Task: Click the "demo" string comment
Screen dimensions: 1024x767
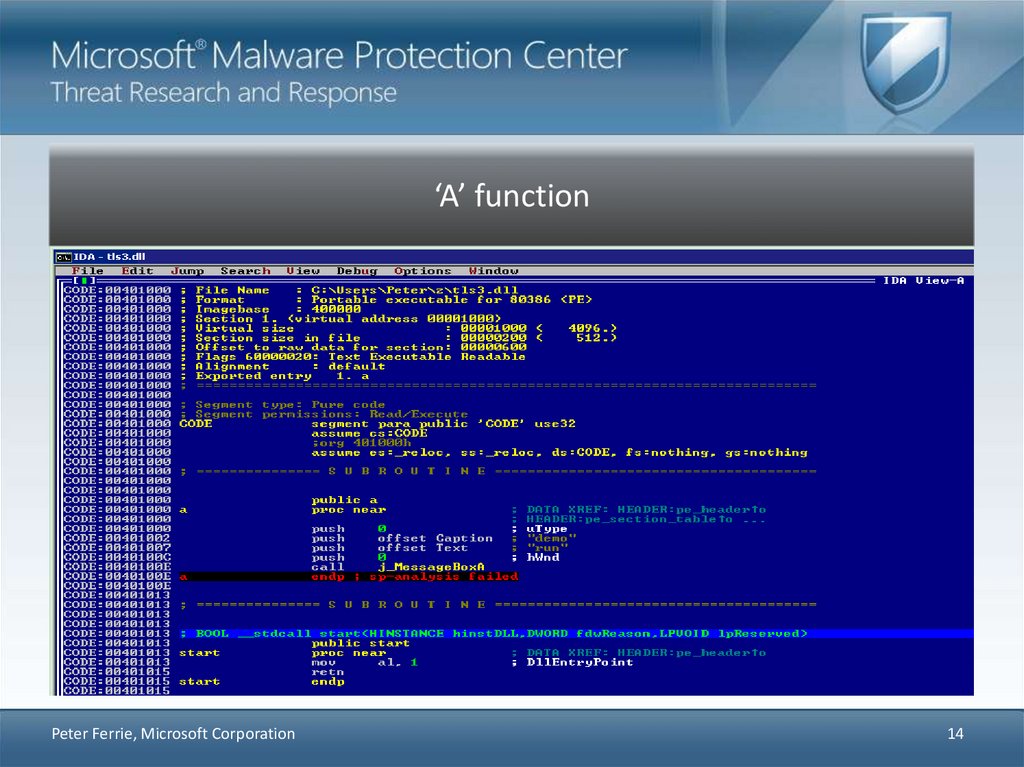Action: tap(551, 538)
